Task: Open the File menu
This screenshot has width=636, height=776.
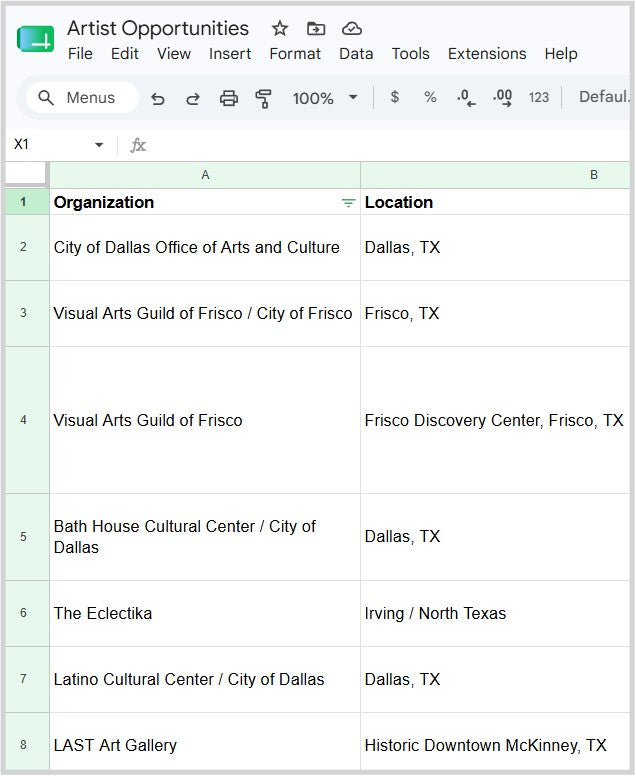Action: (80, 53)
